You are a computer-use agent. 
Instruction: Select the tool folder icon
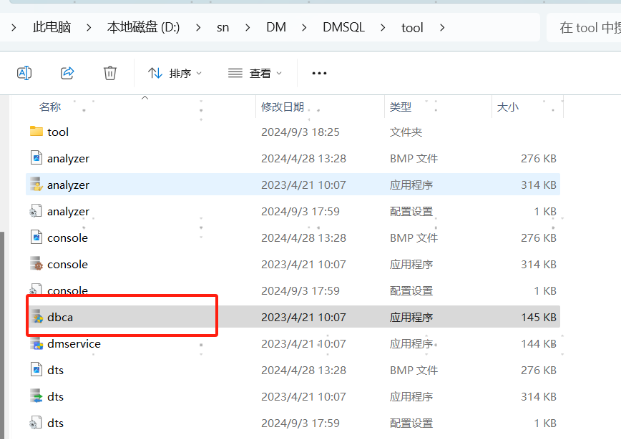(36, 131)
